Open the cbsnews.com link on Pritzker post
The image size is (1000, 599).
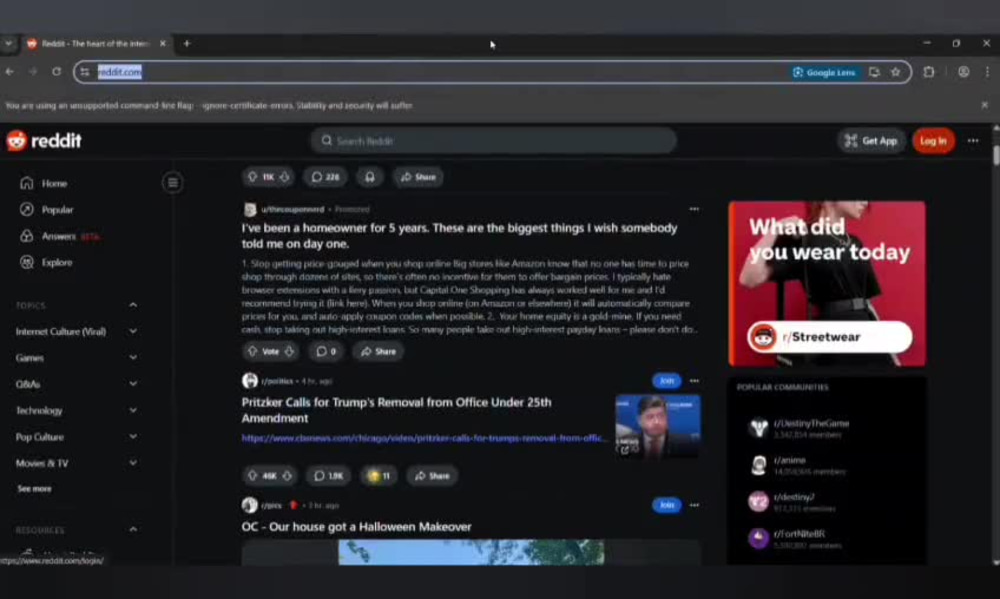(423, 438)
